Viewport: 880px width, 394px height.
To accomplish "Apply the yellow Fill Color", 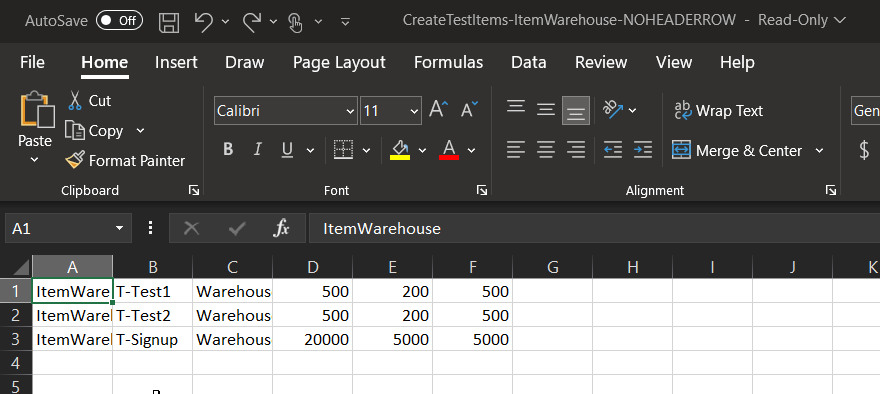I will point(400,150).
